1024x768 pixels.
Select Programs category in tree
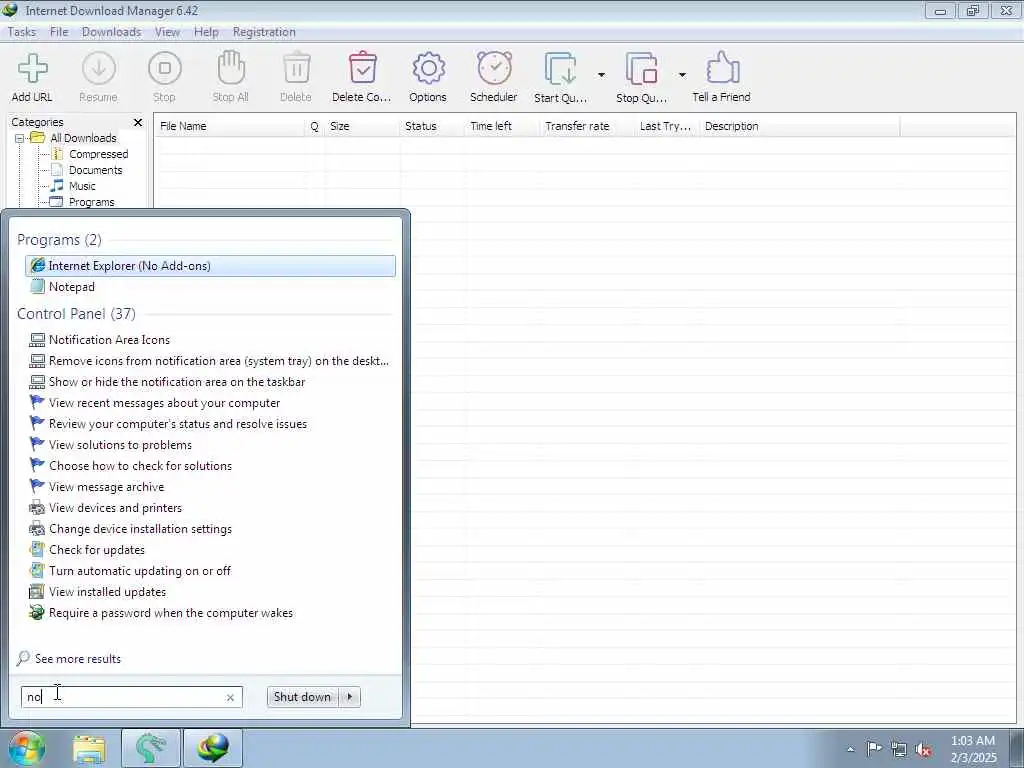[91, 202]
